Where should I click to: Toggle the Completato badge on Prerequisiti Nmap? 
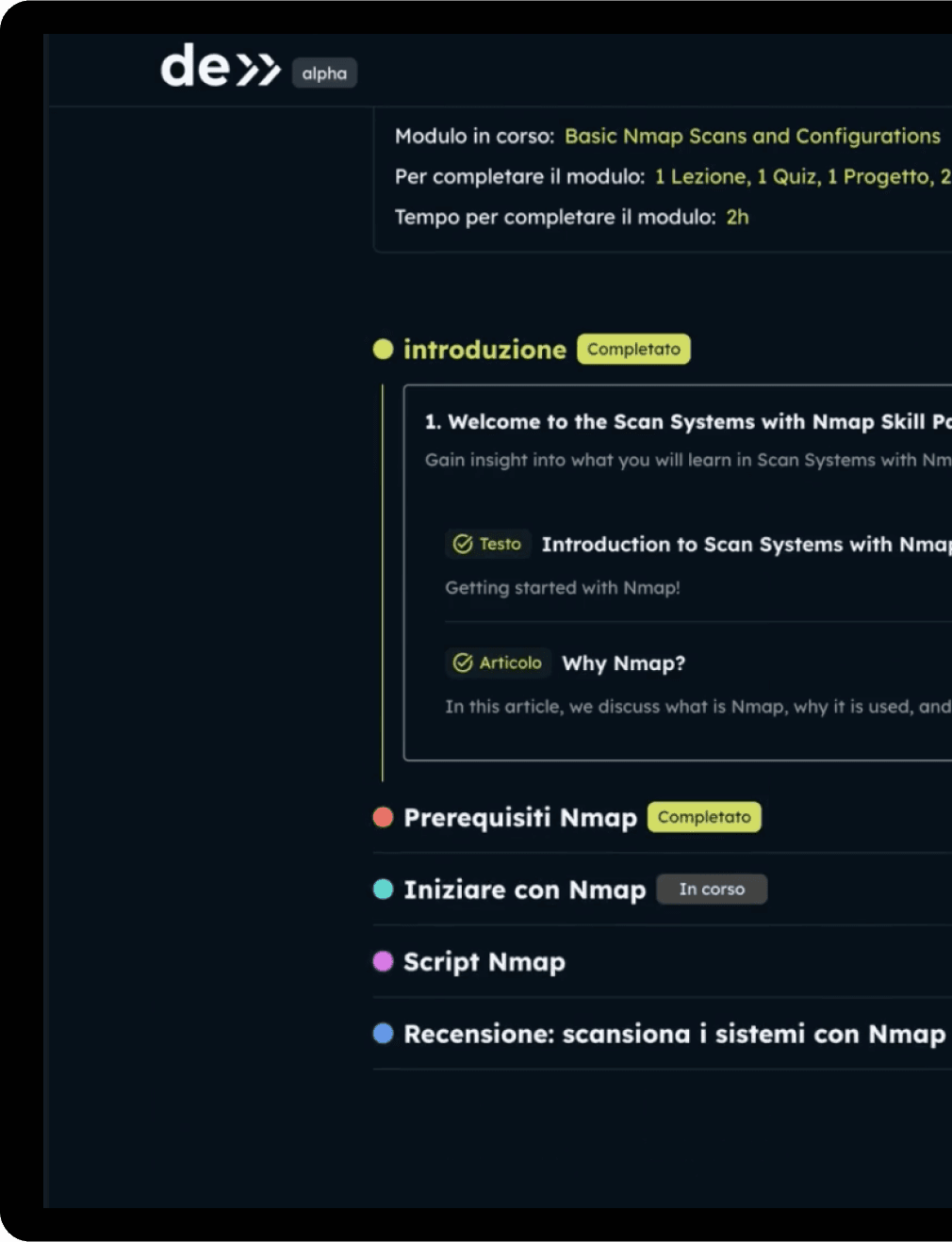[704, 817]
